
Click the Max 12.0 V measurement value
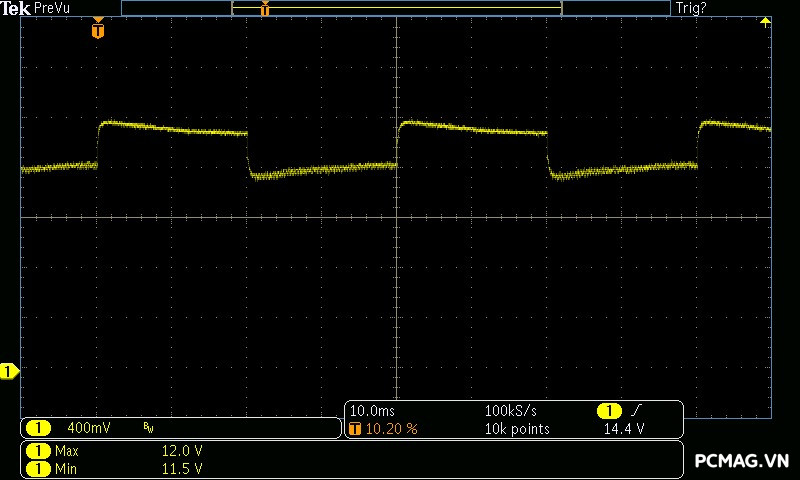point(182,451)
